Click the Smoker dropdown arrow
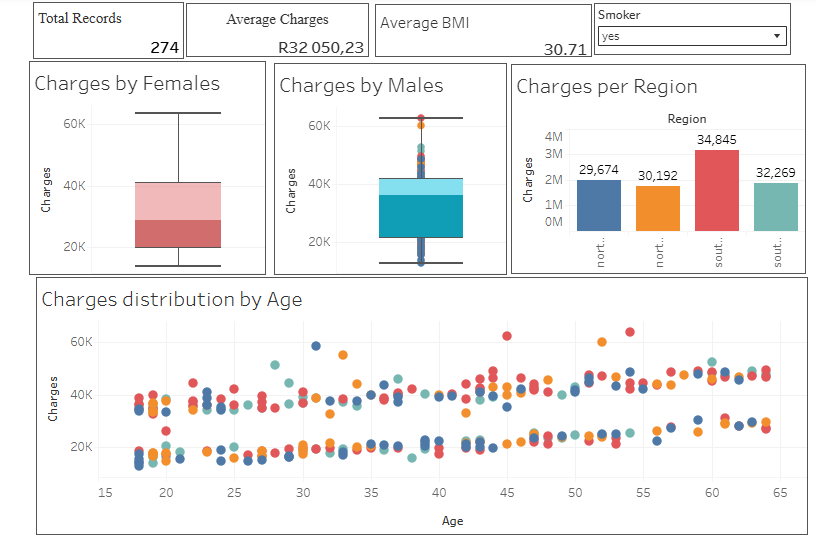The width and height of the screenshot is (816, 538). [x=777, y=36]
